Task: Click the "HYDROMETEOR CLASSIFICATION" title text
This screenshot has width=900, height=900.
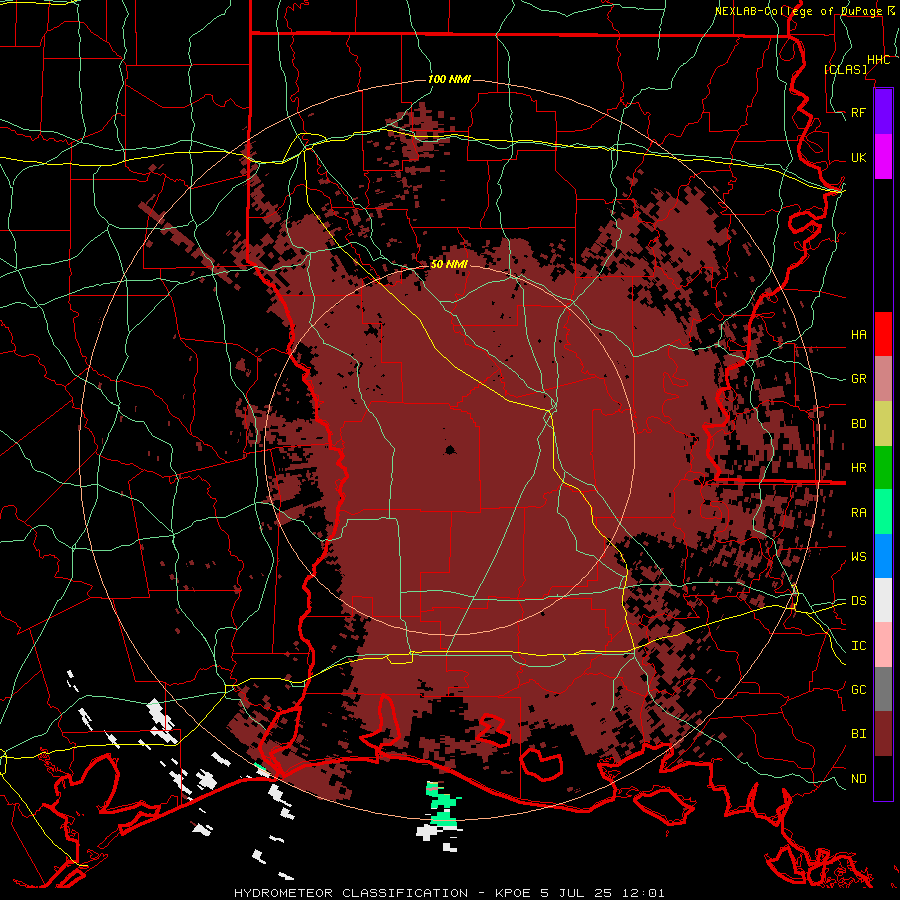Action: (x=351, y=893)
